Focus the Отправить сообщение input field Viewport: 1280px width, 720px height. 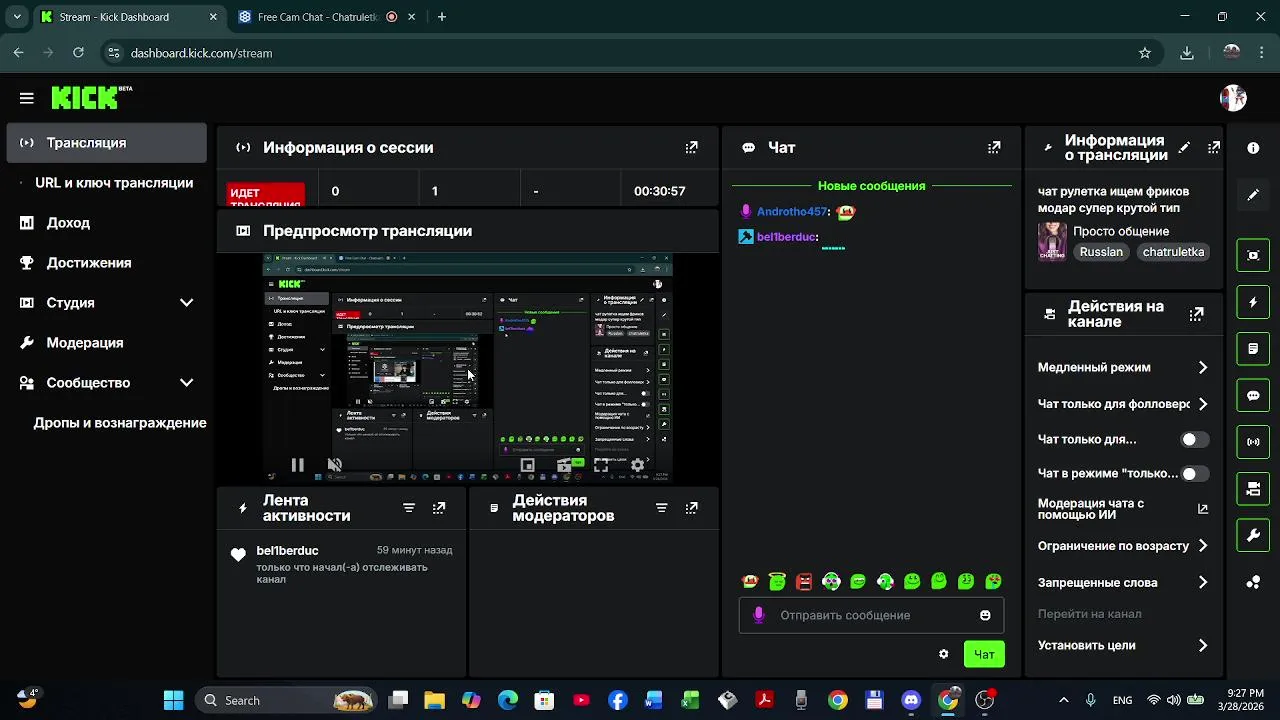tap(871, 615)
